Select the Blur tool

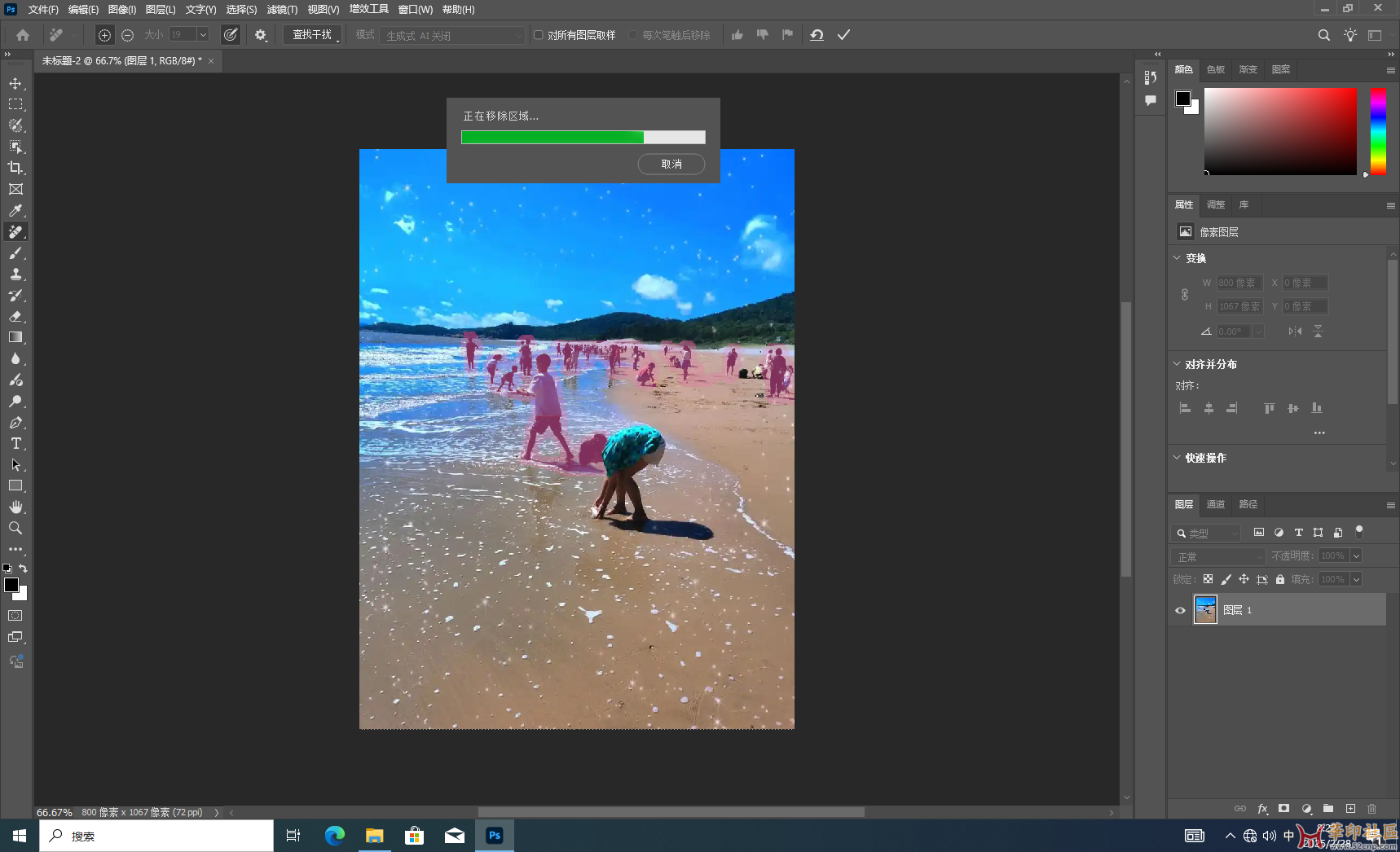tap(15, 358)
